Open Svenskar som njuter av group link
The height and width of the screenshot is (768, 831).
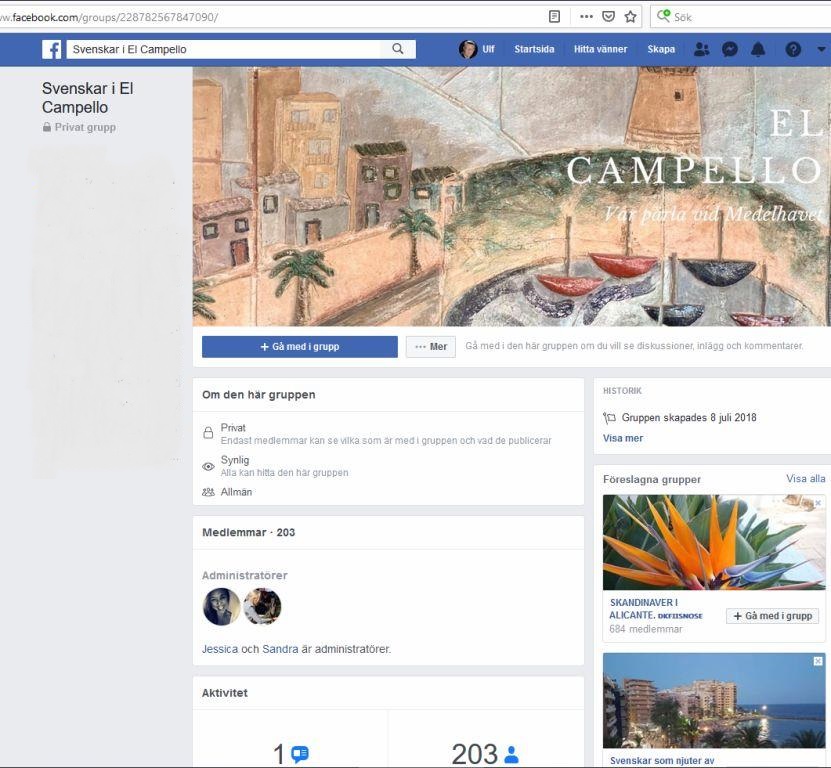pyautogui.click(x=662, y=761)
